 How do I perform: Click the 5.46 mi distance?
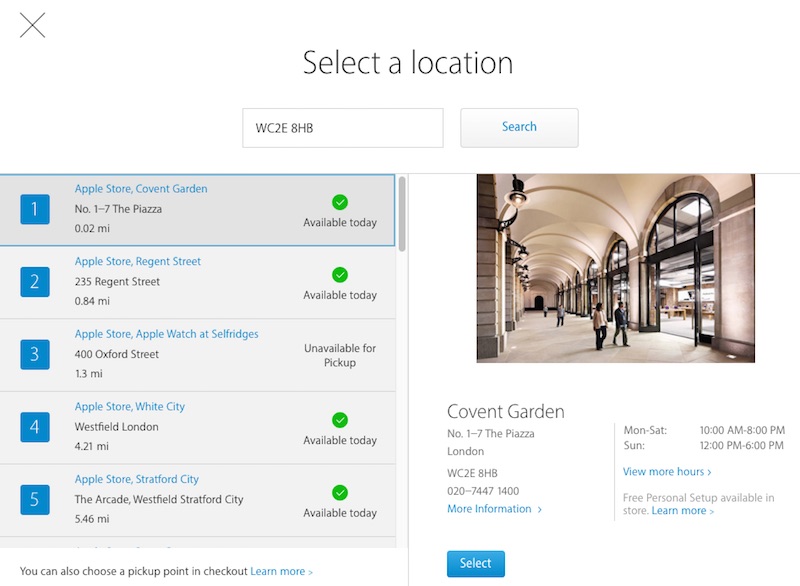(92, 519)
